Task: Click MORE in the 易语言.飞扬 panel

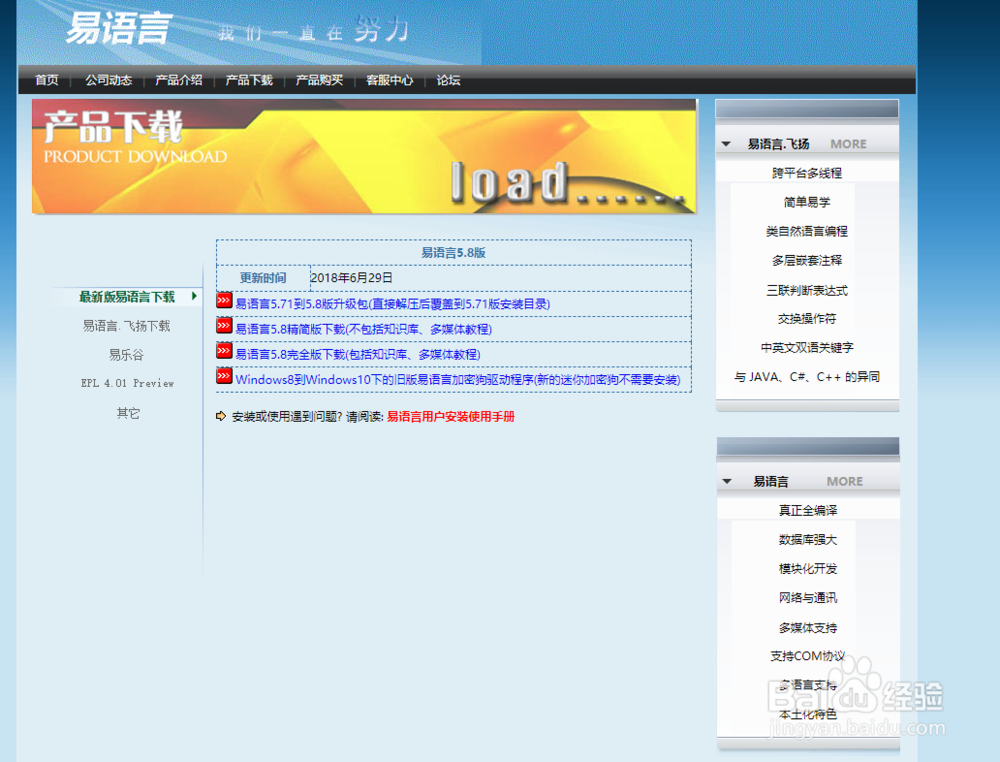Action: [848, 143]
